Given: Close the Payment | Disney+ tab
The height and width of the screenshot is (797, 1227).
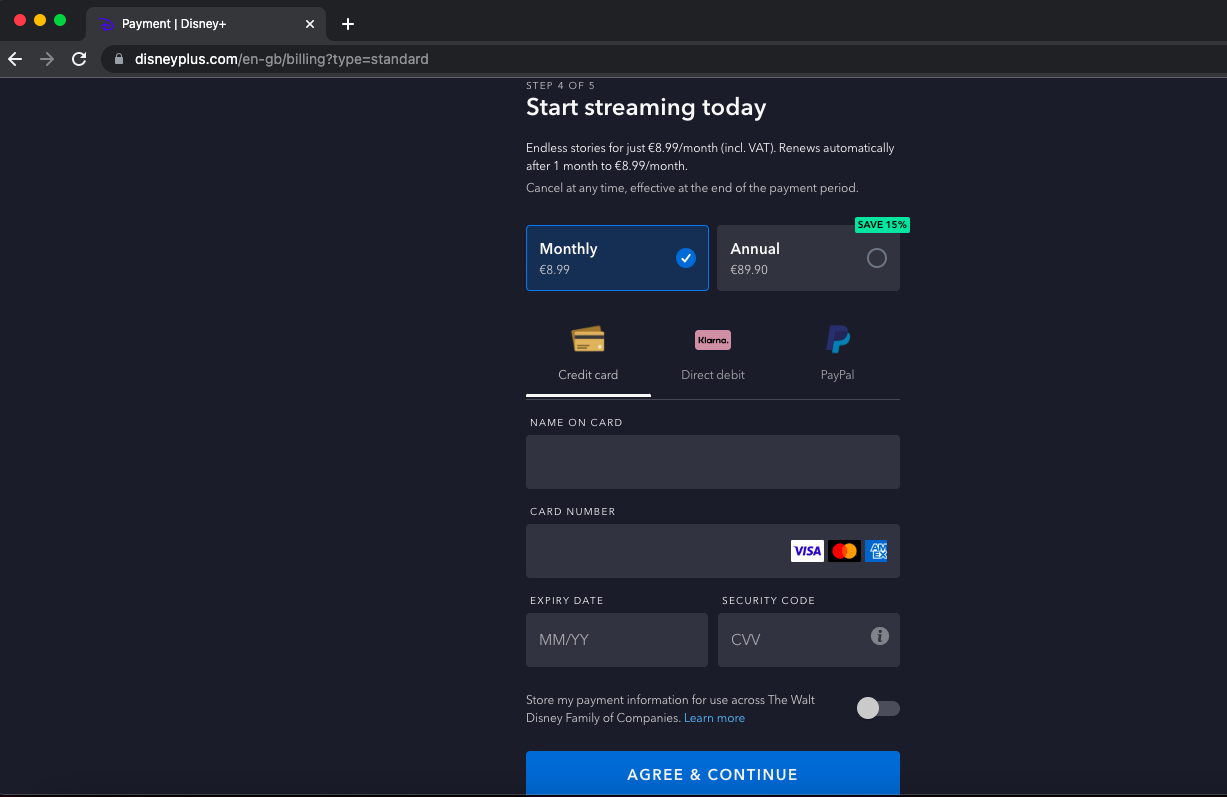Looking at the screenshot, I should tap(310, 24).
